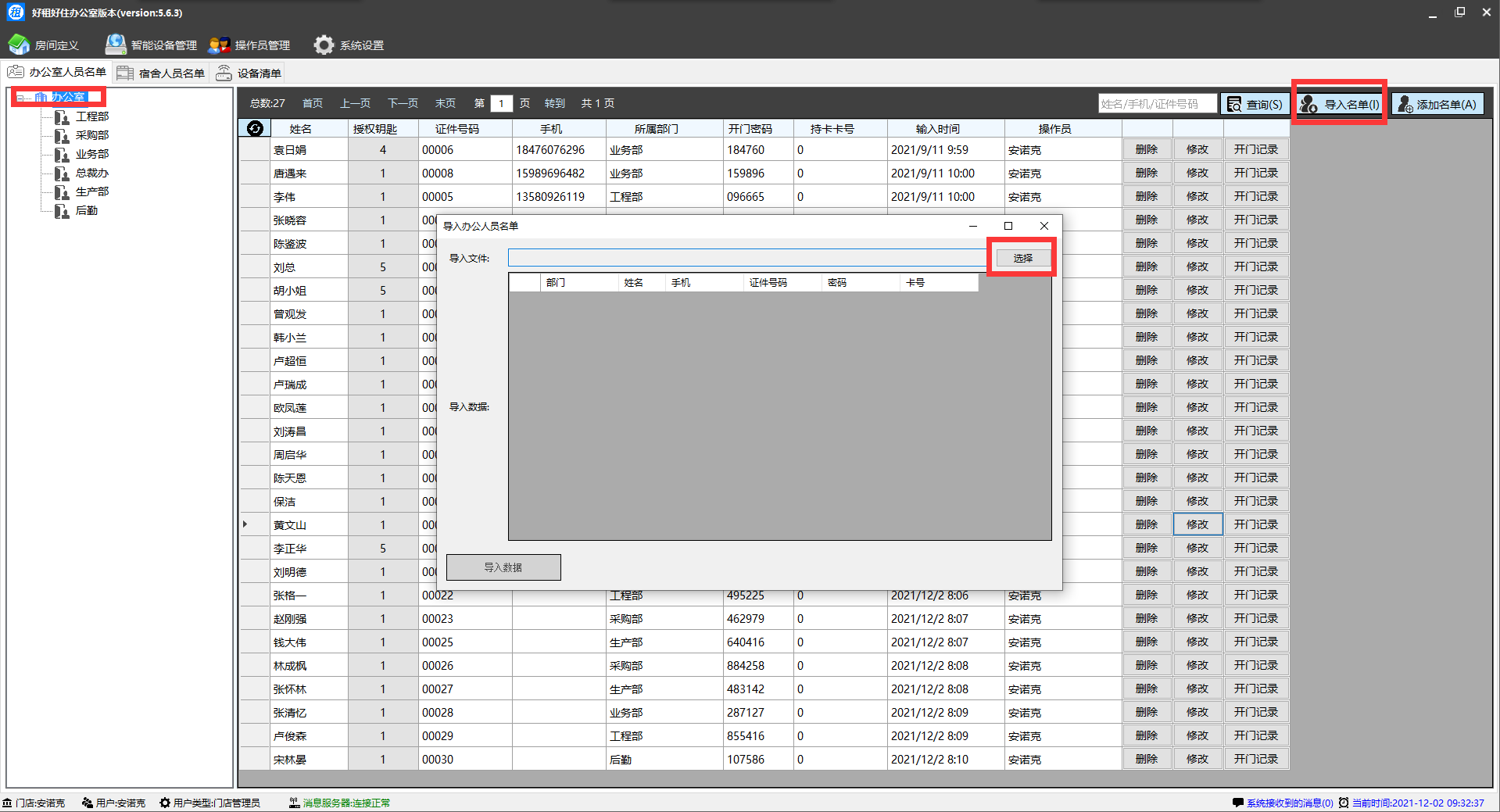Click 选择 to choose import file
This screenshot has width=1500, height=812.
pyautogui.click(x=1023, y=258)
